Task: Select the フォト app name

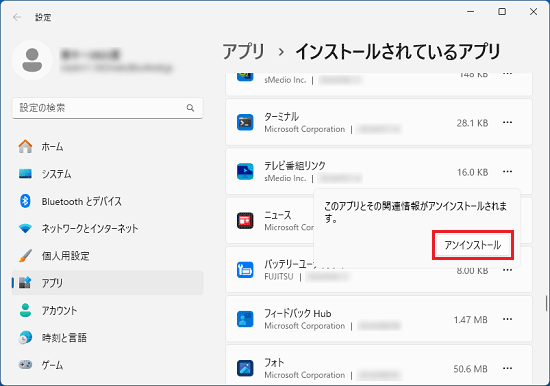Action: 274,362
